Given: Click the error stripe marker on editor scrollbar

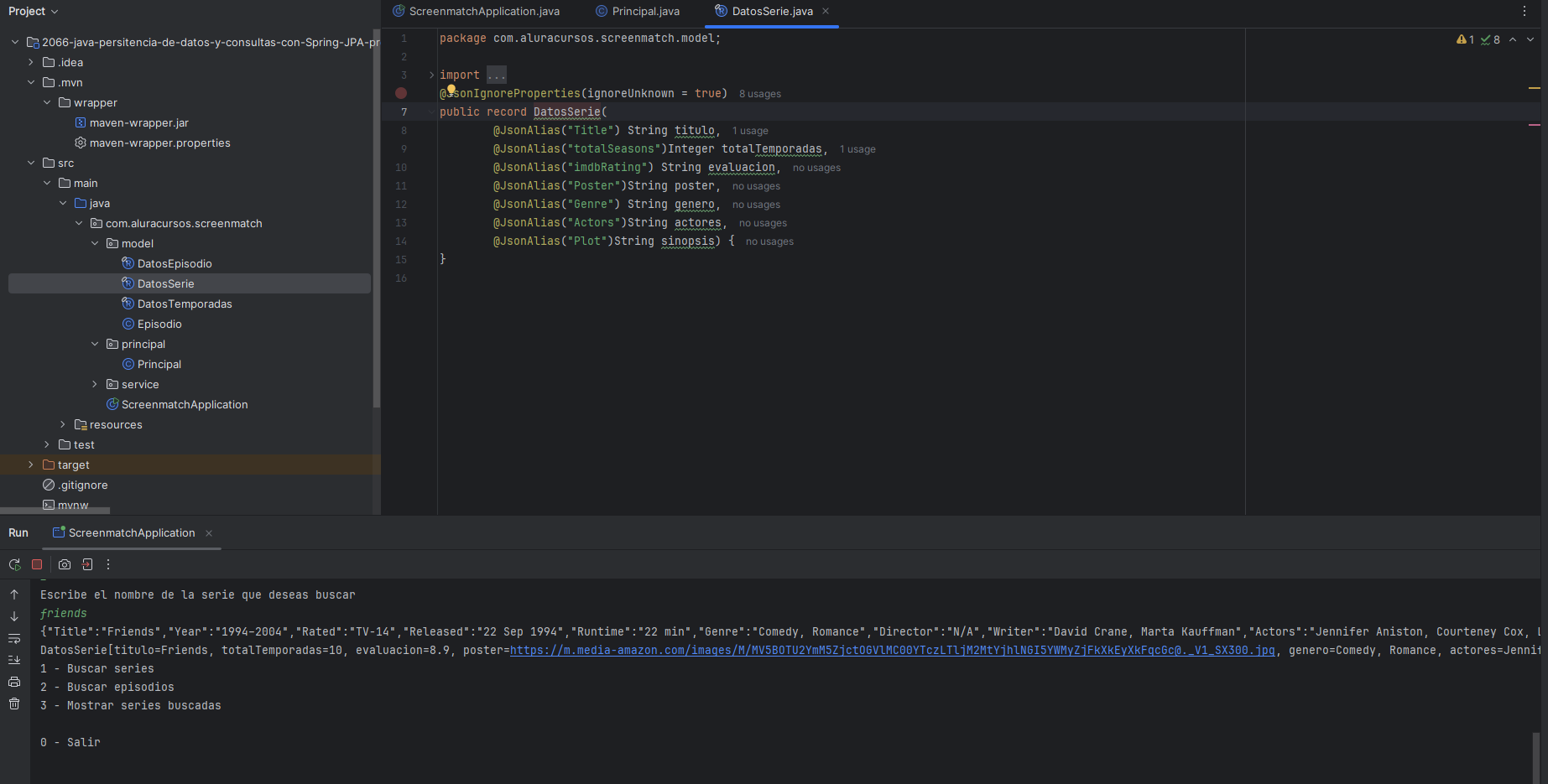Looking at the screenshot, I should [1534, 125].
